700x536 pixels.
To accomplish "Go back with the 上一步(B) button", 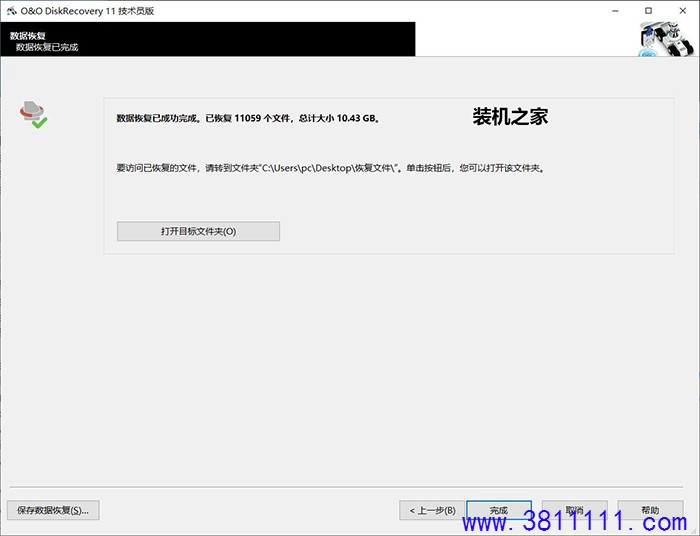I will [432, 510].
